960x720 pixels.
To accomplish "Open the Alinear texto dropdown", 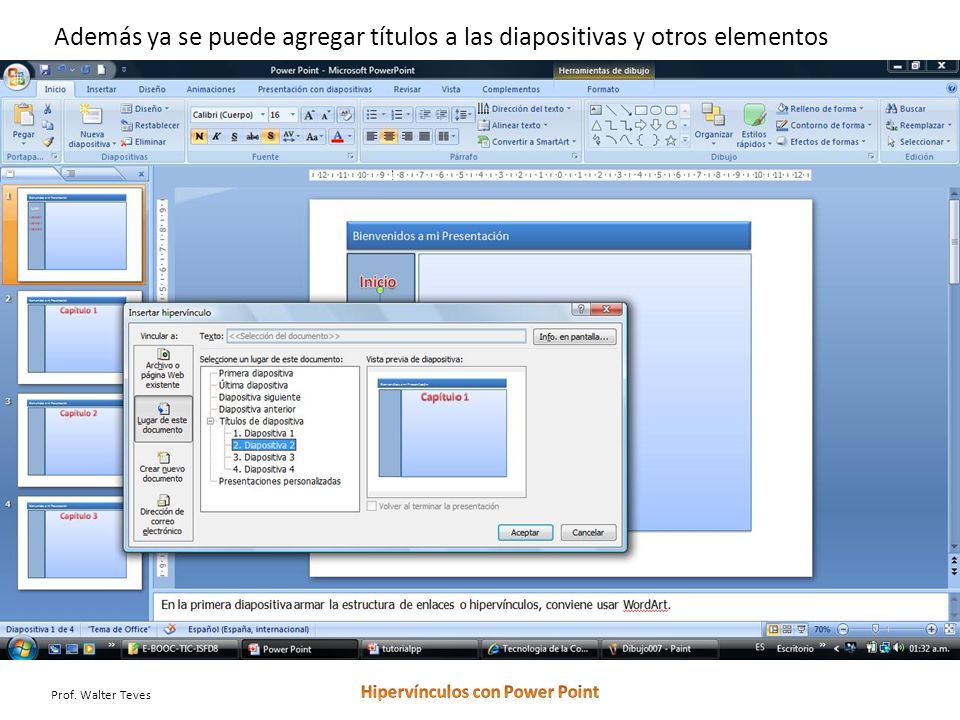I will pyautogui.click(x=513, y=126).
